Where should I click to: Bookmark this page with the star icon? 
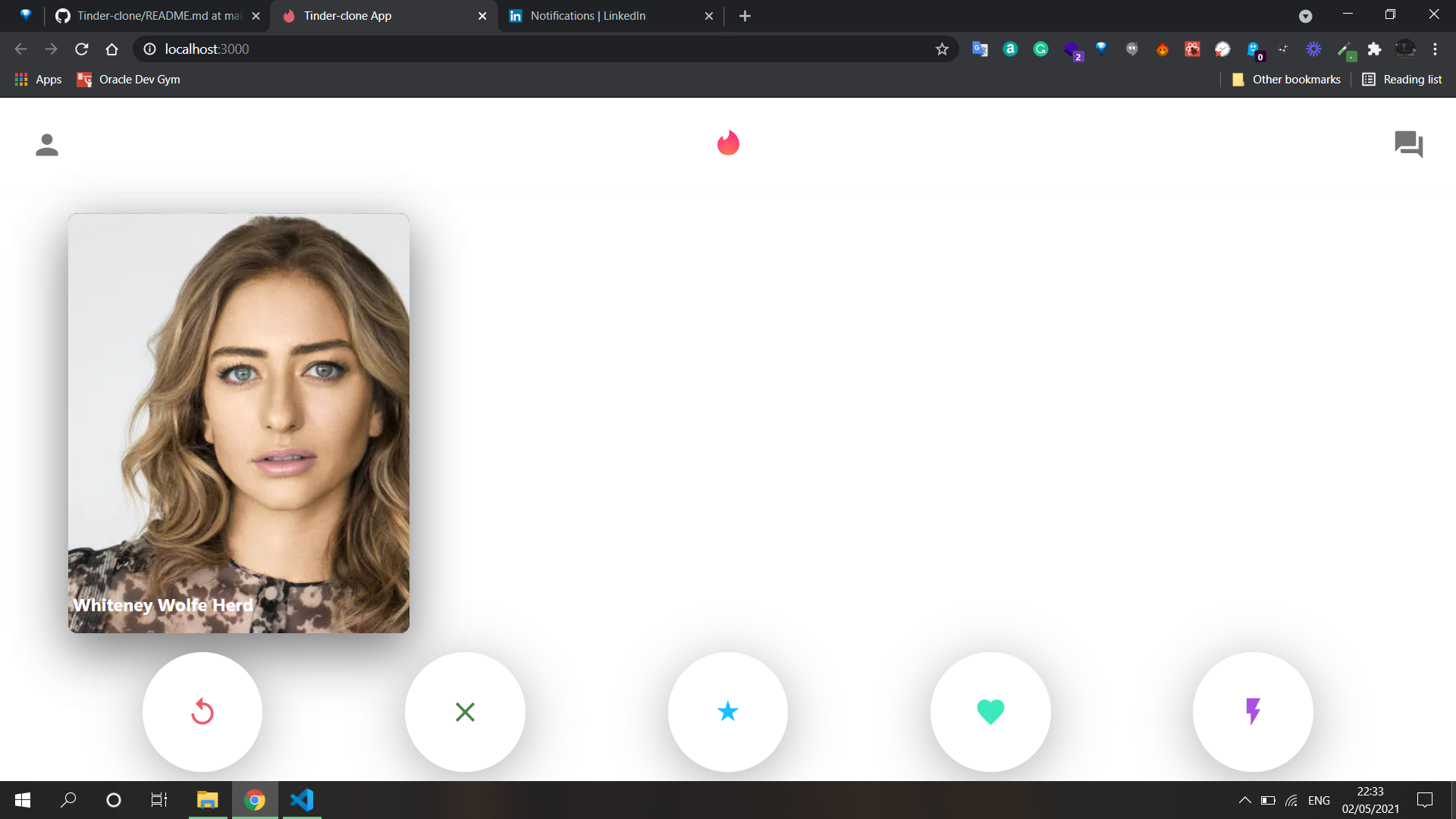coord(942,49)
